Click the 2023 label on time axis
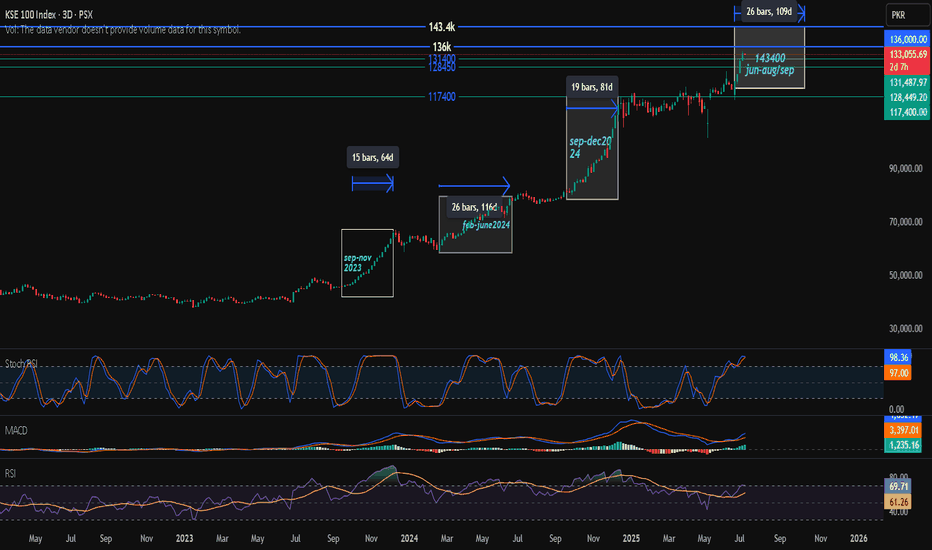 point(184,538)
